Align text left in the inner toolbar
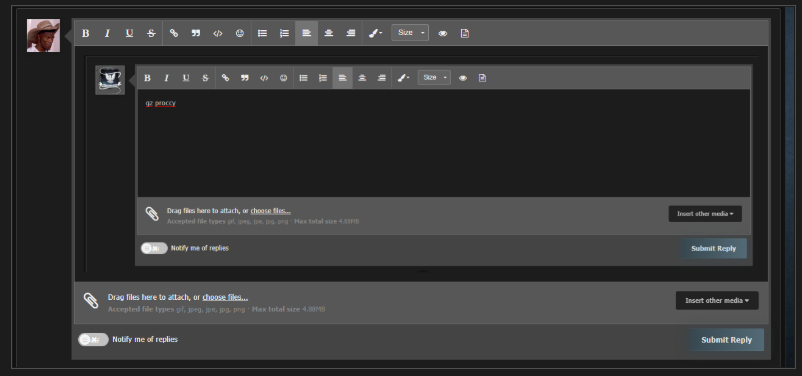The height and width of the screenshot is (376, 802). (343, 78)
